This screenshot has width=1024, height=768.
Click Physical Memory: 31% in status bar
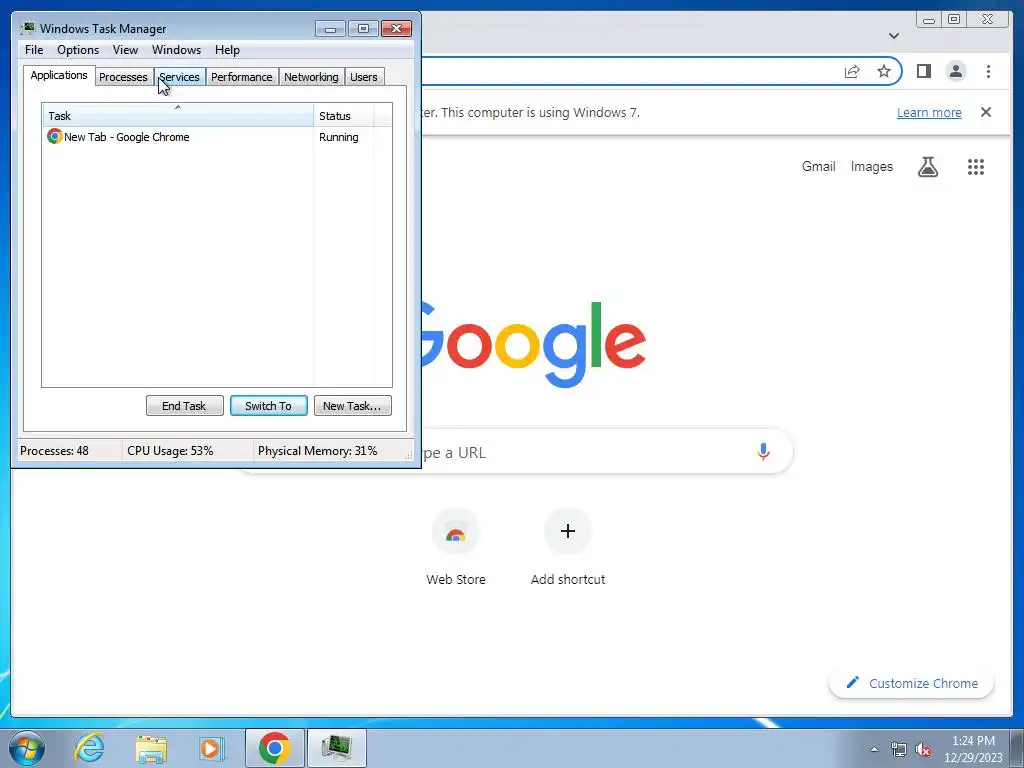point(317,451)
